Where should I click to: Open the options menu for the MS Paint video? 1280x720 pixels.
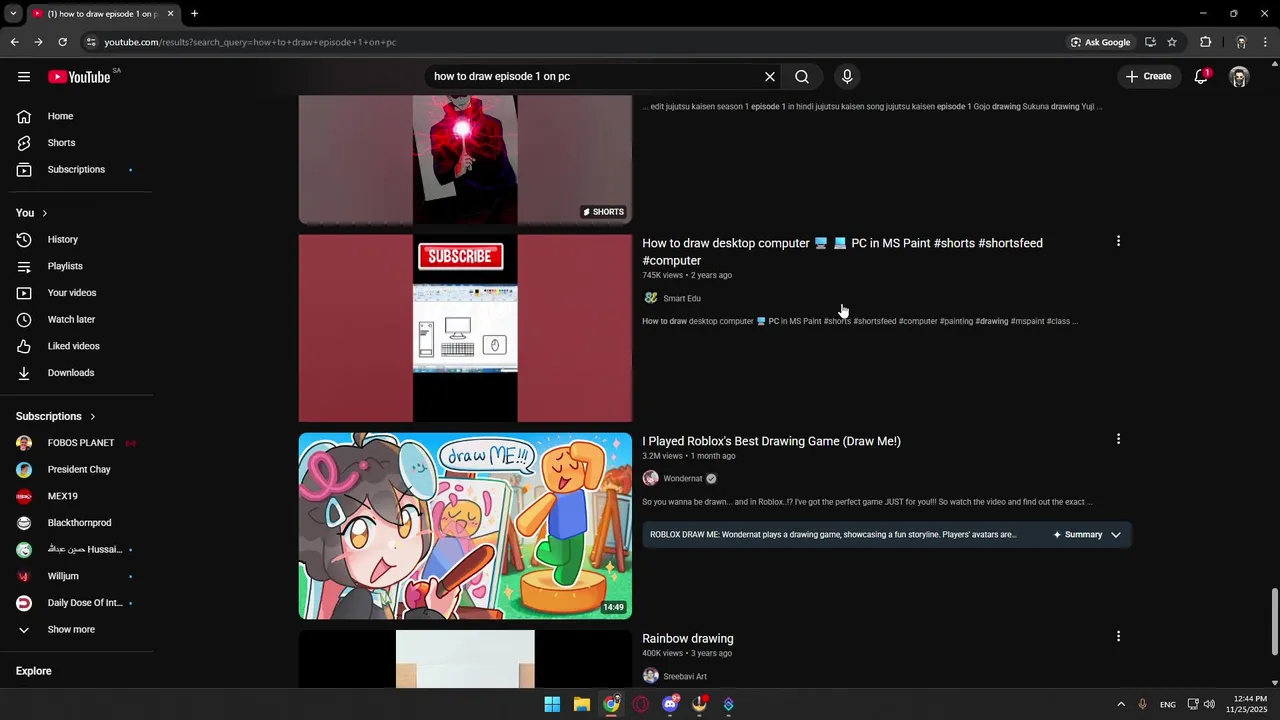[x=1118, y=241]
